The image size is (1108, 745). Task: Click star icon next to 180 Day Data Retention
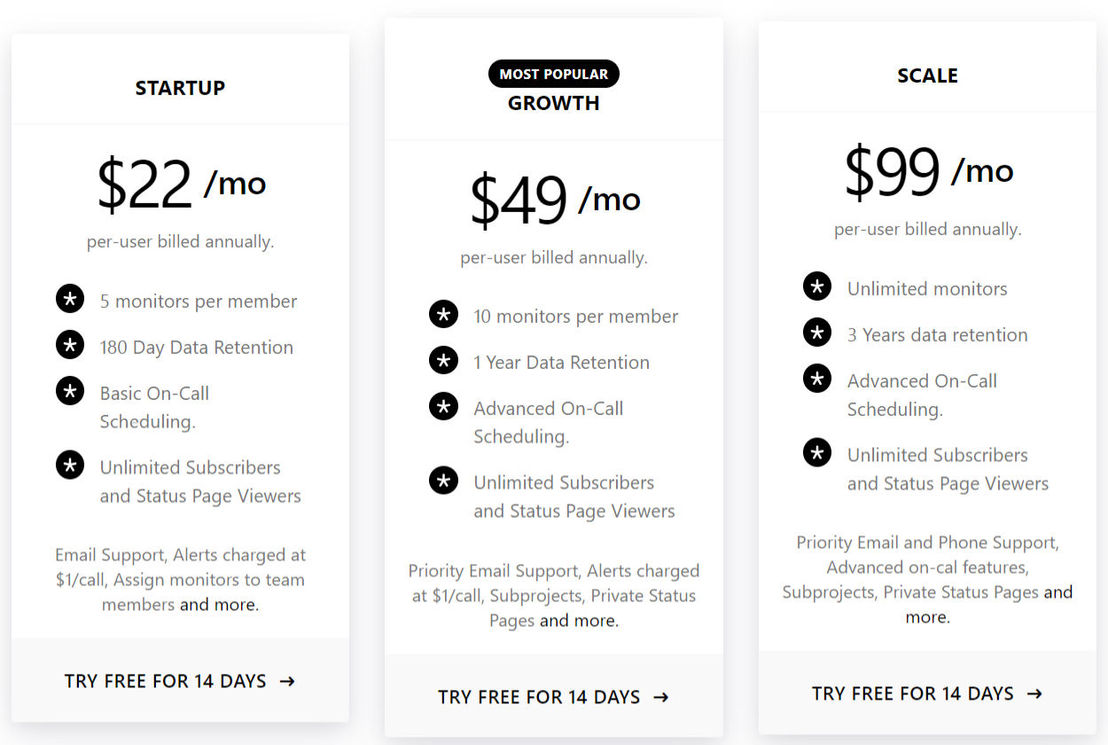70,345
